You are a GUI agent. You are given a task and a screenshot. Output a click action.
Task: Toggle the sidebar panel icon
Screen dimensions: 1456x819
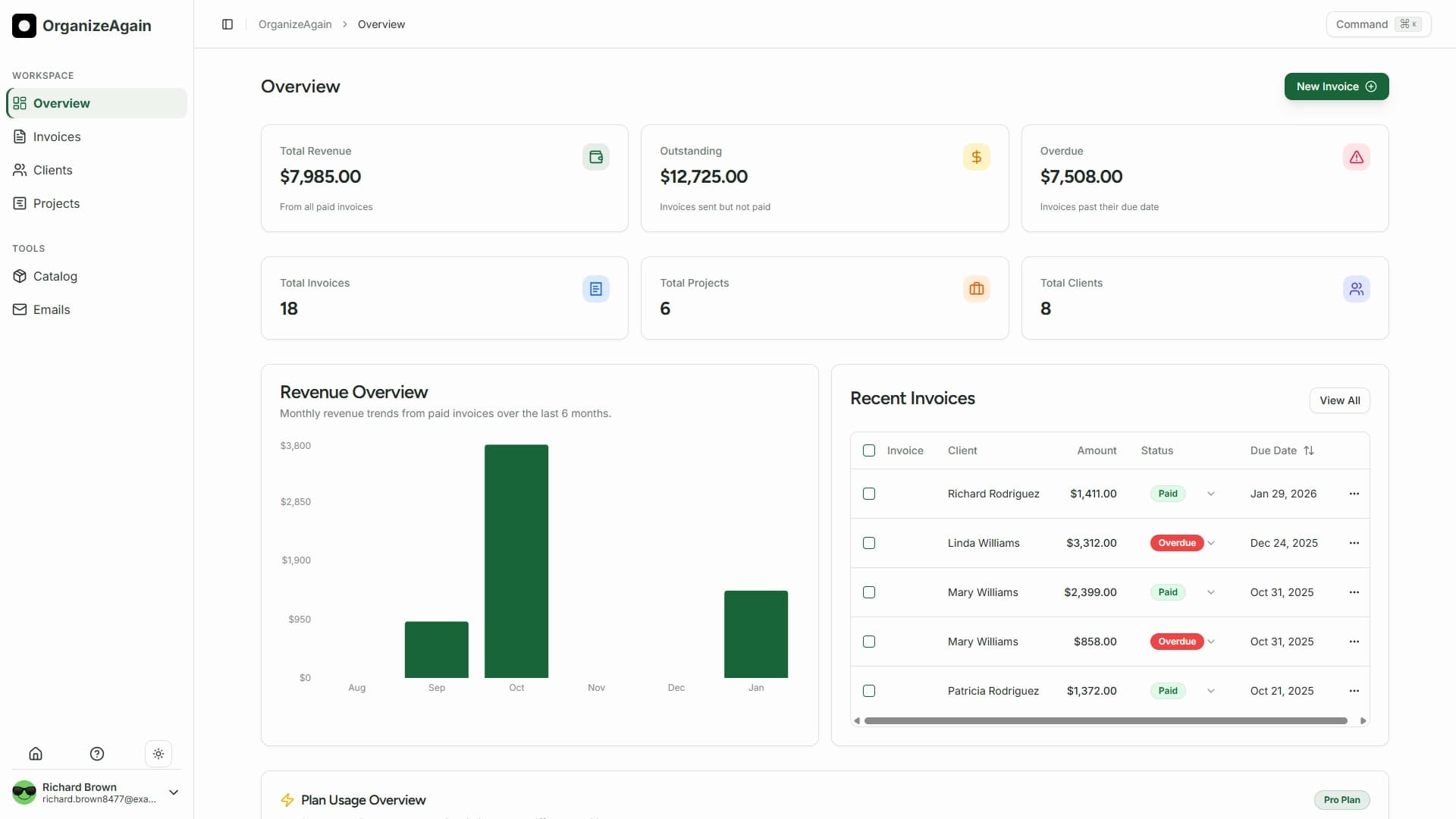pos(227,24)
